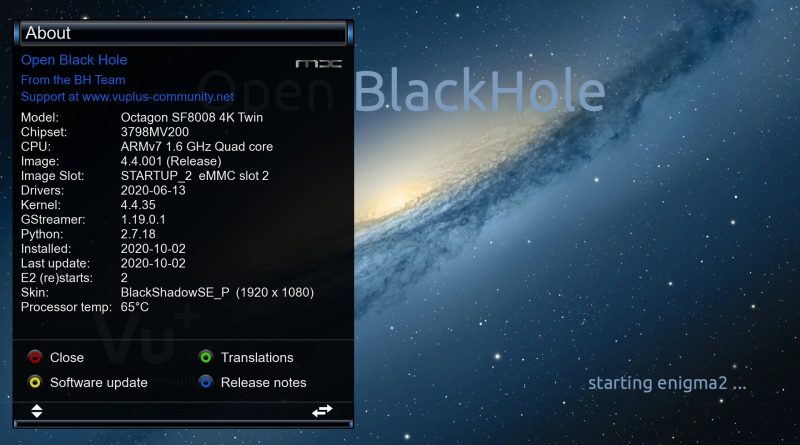This screenshot has height=445, width=800.
Task: Open Translations via its text label
Action: 257,357
